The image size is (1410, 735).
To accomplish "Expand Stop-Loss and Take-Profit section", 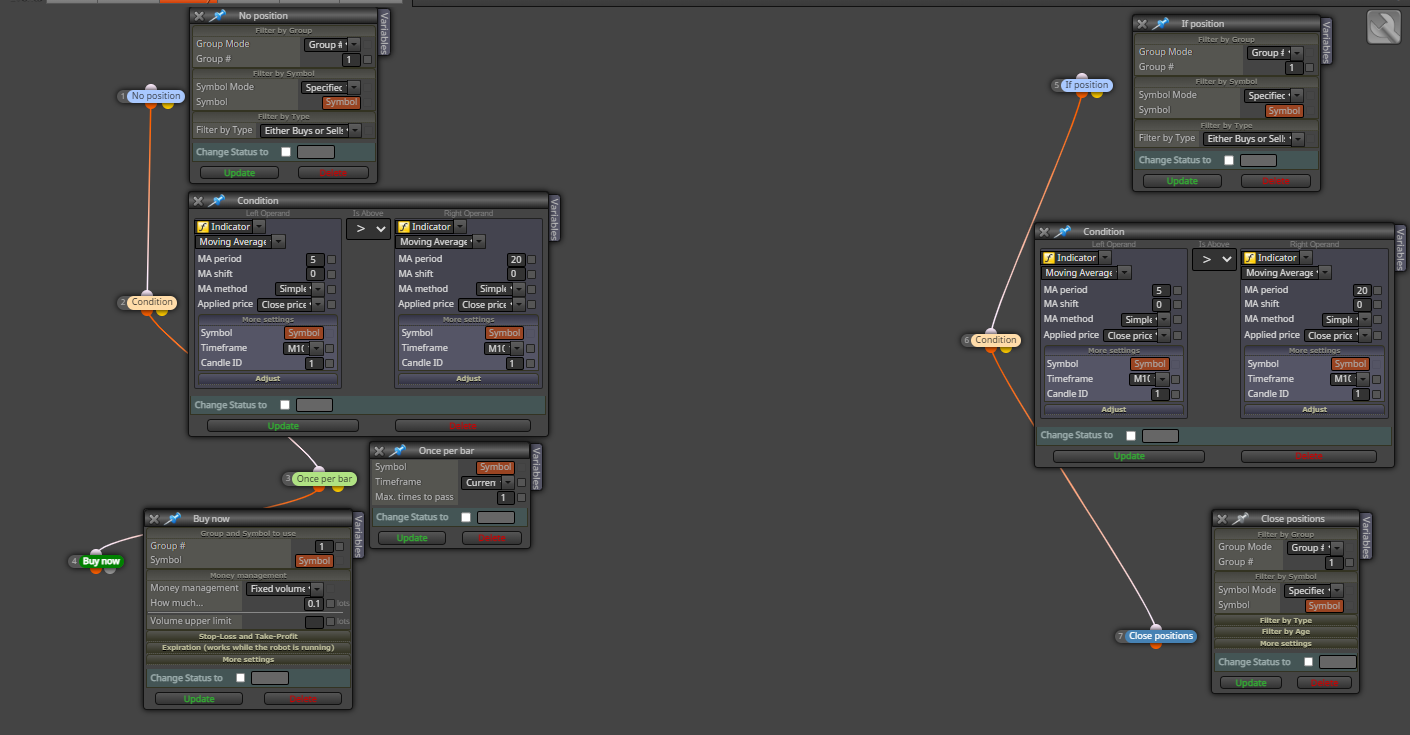I will (249, 636).
